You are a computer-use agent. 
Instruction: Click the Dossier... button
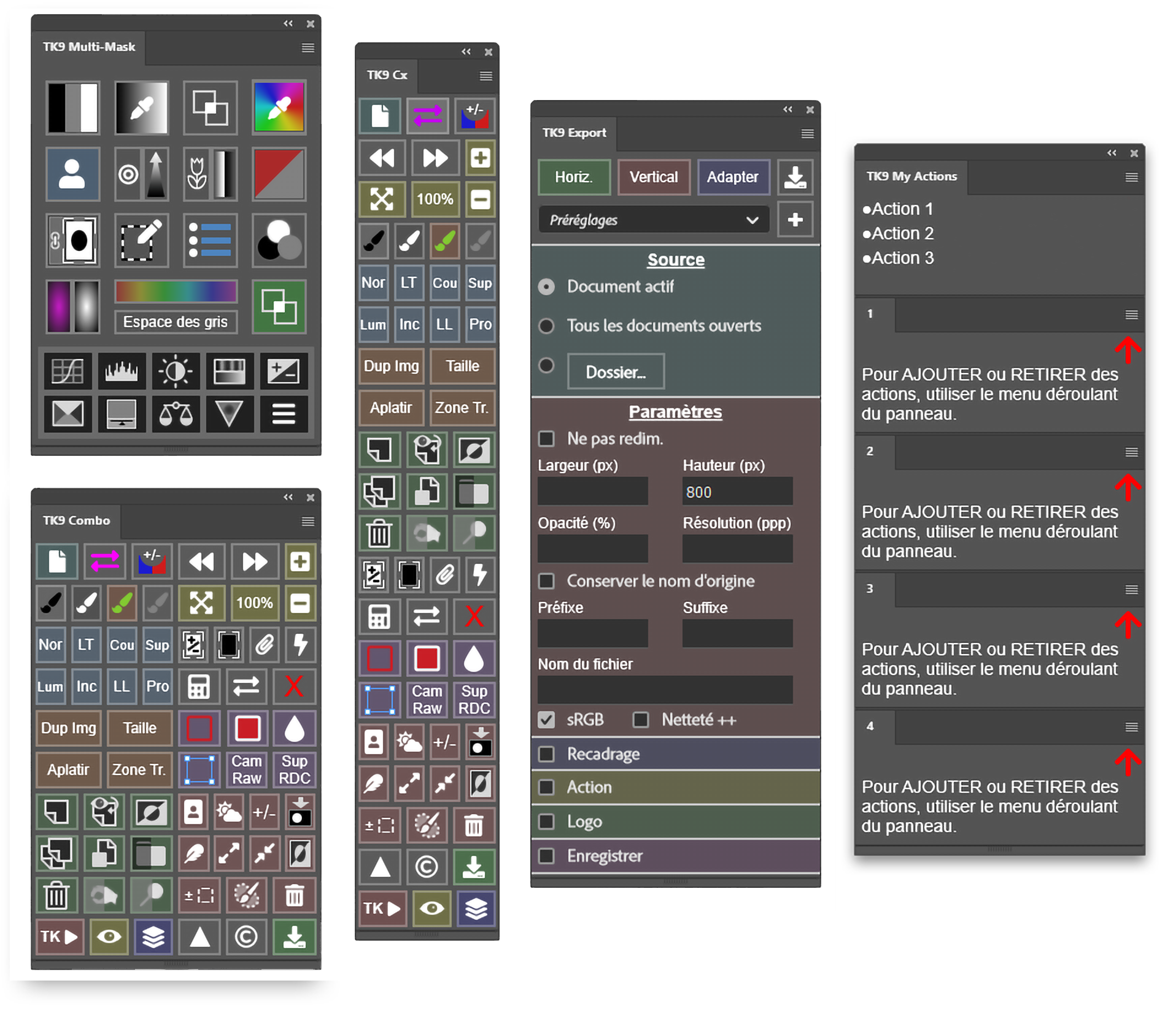616,372
